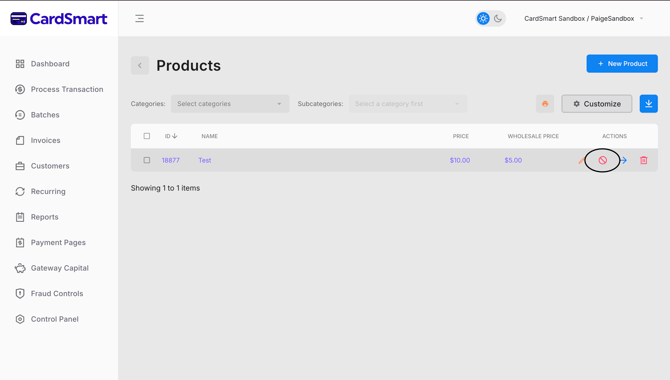
Task: Click the orange print icon button
Action: pos(545,104)
